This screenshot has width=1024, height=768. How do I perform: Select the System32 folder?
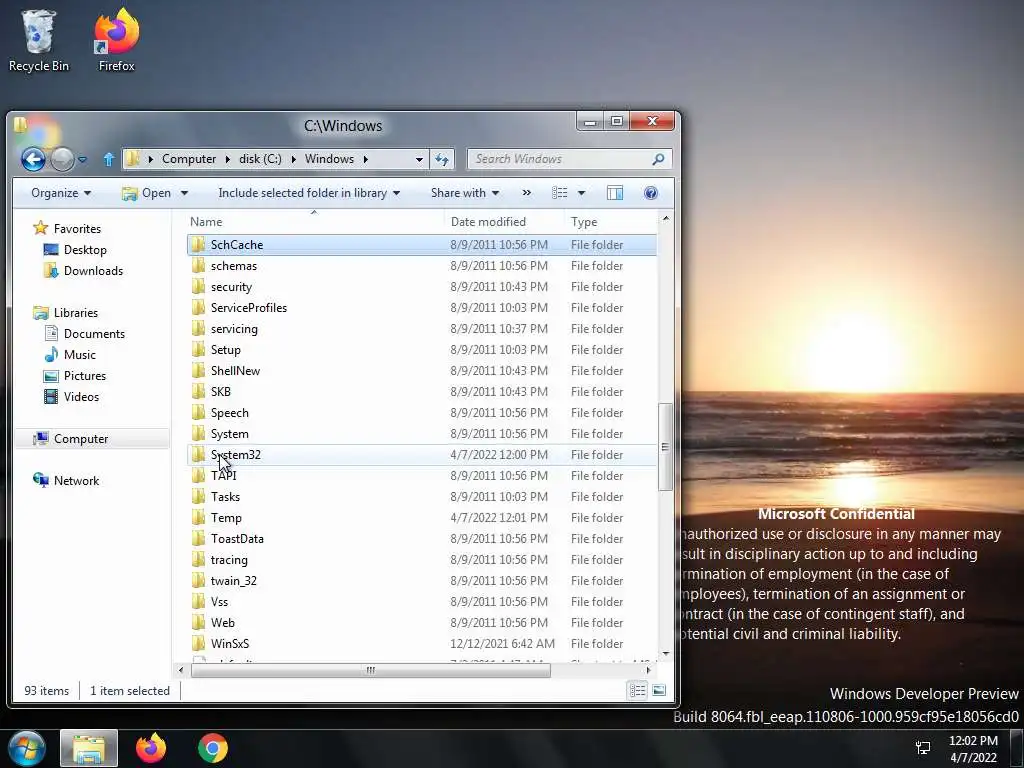point(422,455)
